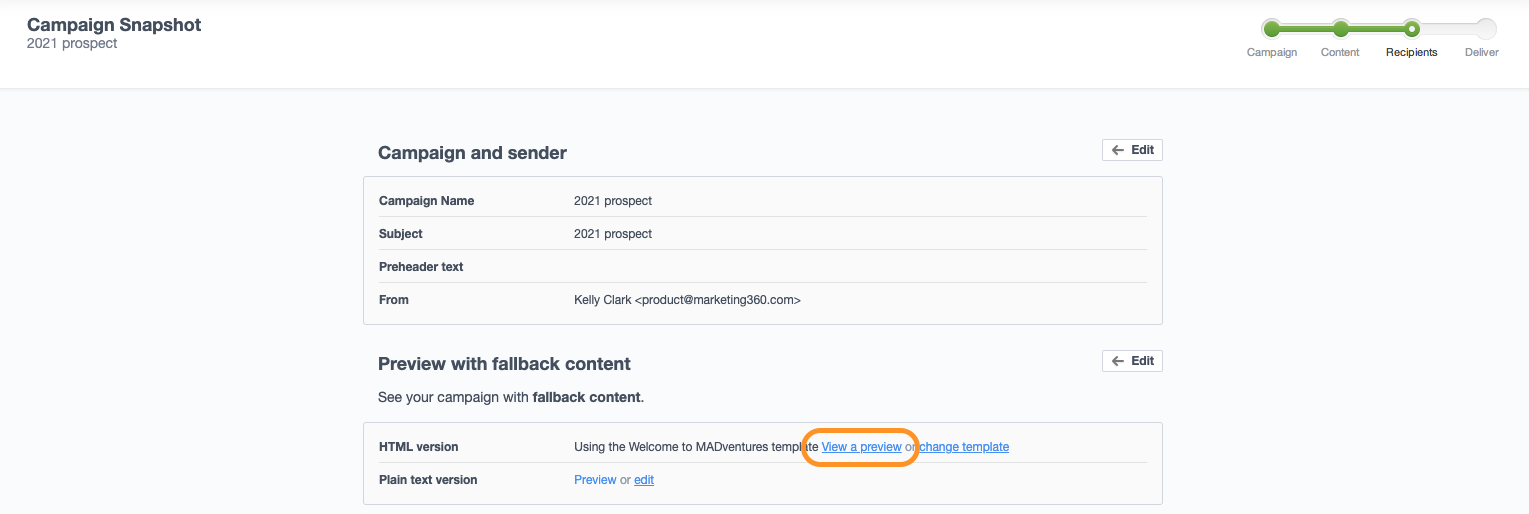
Task: Edit the Campaign and sender section
Action: coord(1132,150)
